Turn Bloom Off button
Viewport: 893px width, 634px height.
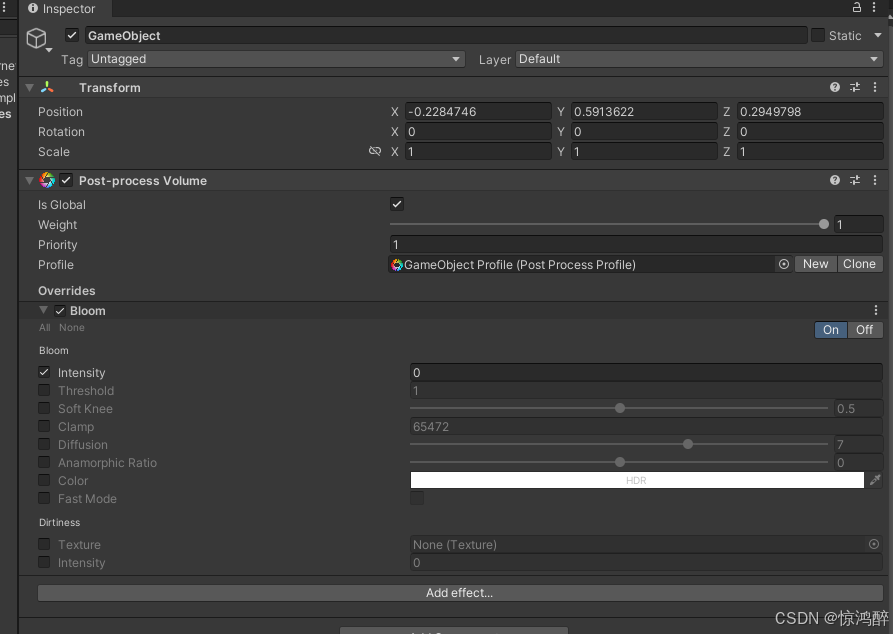point(865,330)
